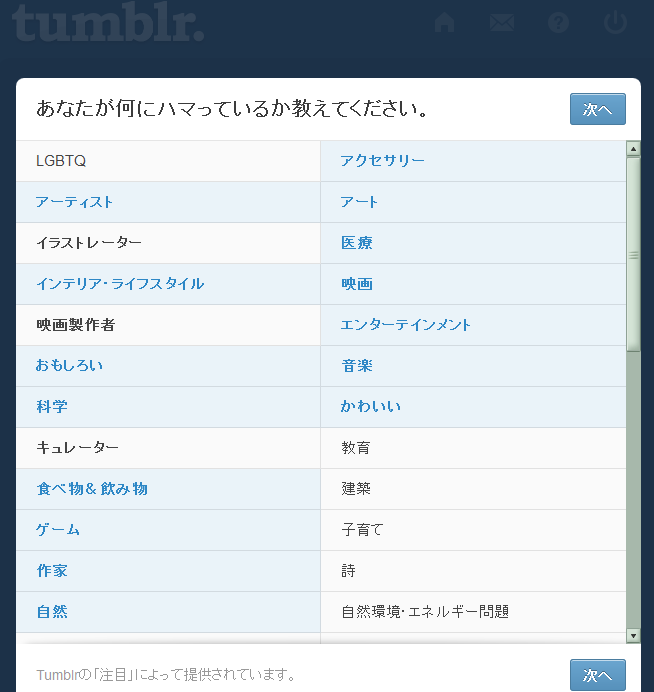This screenshot has width=654, height=692.
Task: Click the Tumblr home icon
Action: tap(444, 22)
